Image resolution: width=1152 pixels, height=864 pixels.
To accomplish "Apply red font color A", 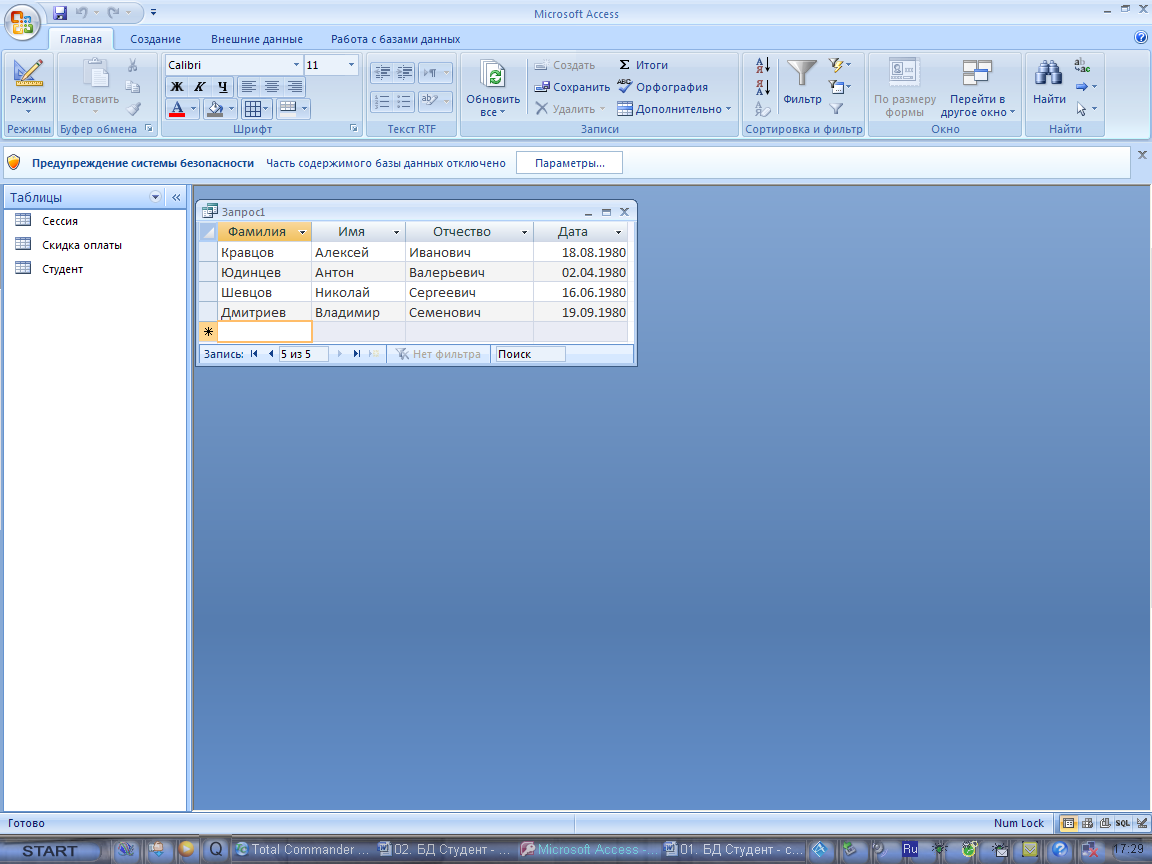I will pyautogui.click(x=177, y=109).
